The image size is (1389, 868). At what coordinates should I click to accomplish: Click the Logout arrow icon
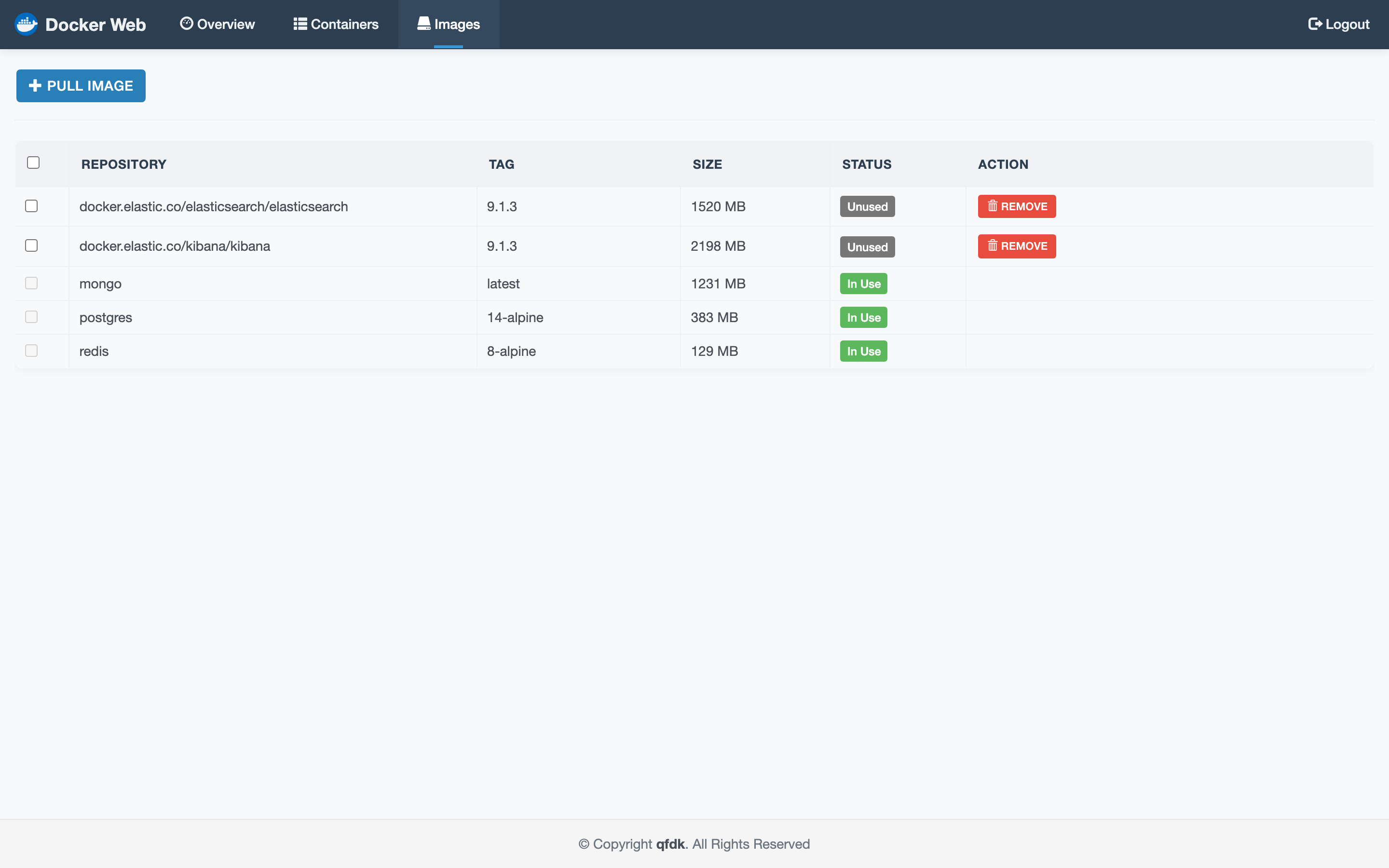pos(1315,24)
